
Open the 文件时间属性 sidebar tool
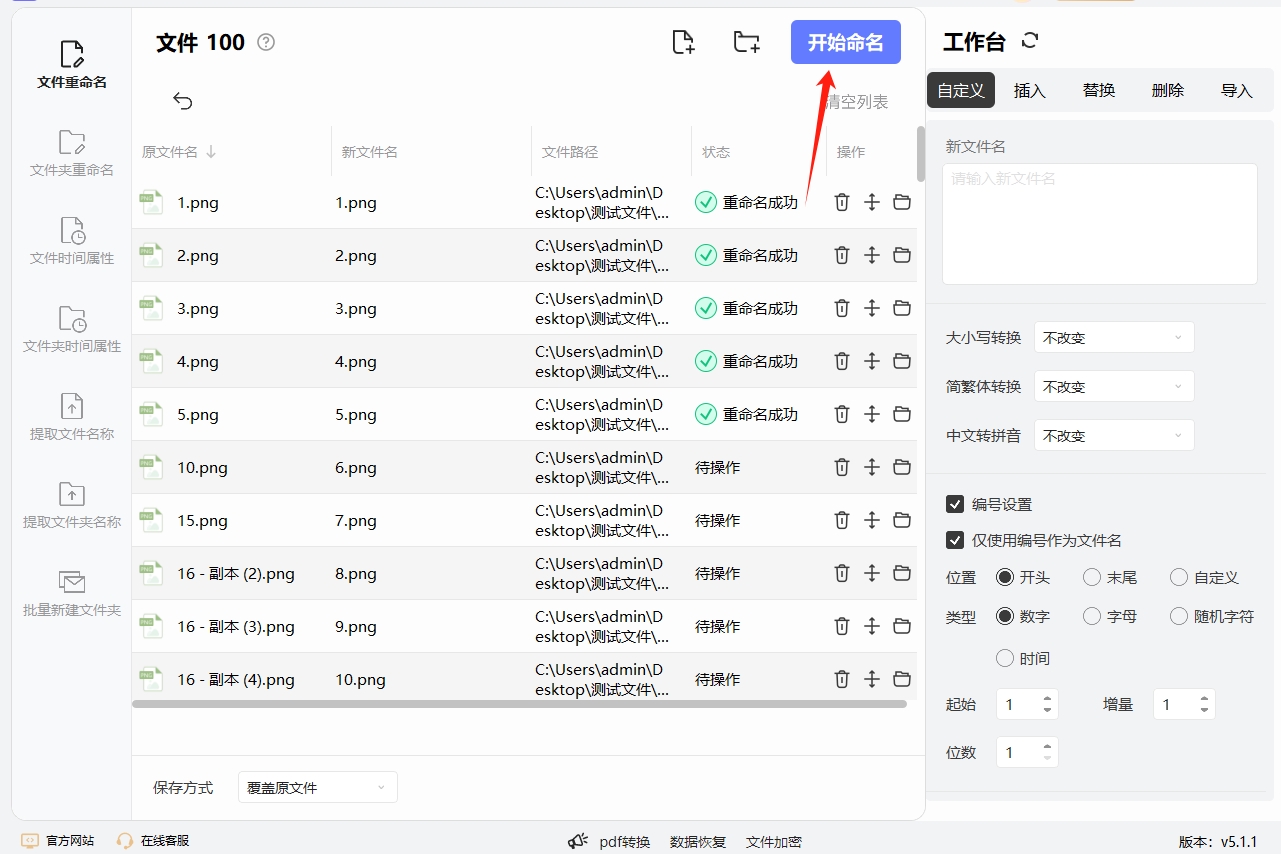pos(72,242)
